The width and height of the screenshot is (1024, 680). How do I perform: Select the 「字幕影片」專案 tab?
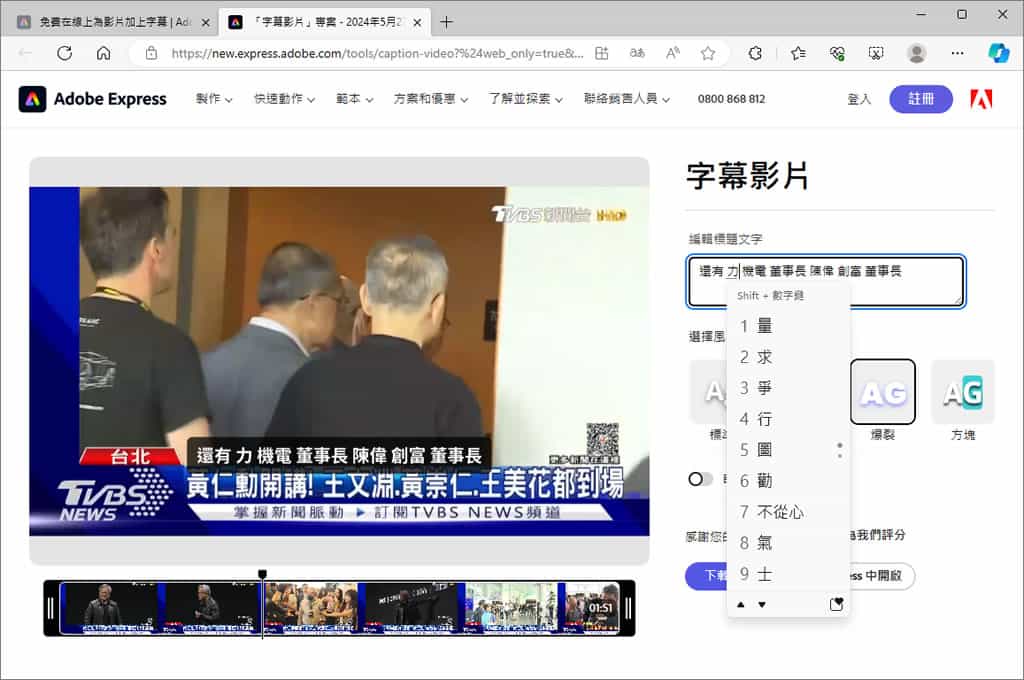tap(325, 22)
